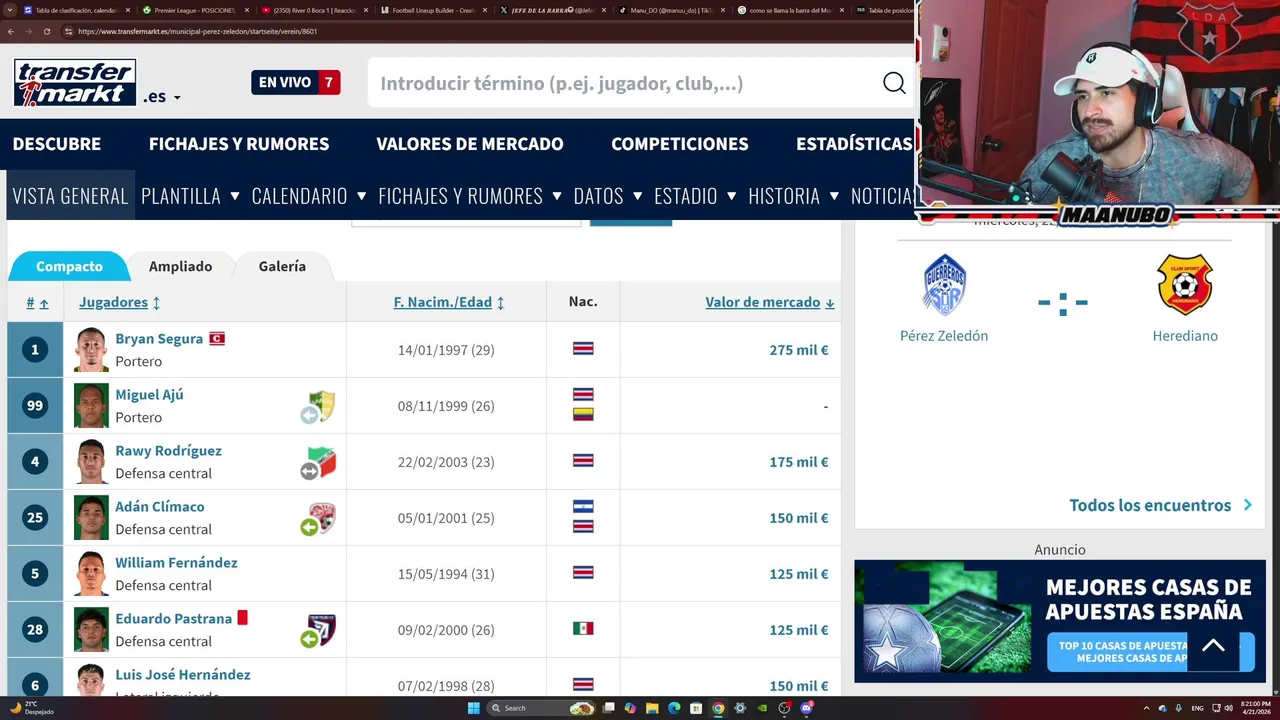Click Bryan Segura's Costa Rica flag
The width and height of the screenshot is (1280, 720).
pyautogui.click(x=583, y=349)
